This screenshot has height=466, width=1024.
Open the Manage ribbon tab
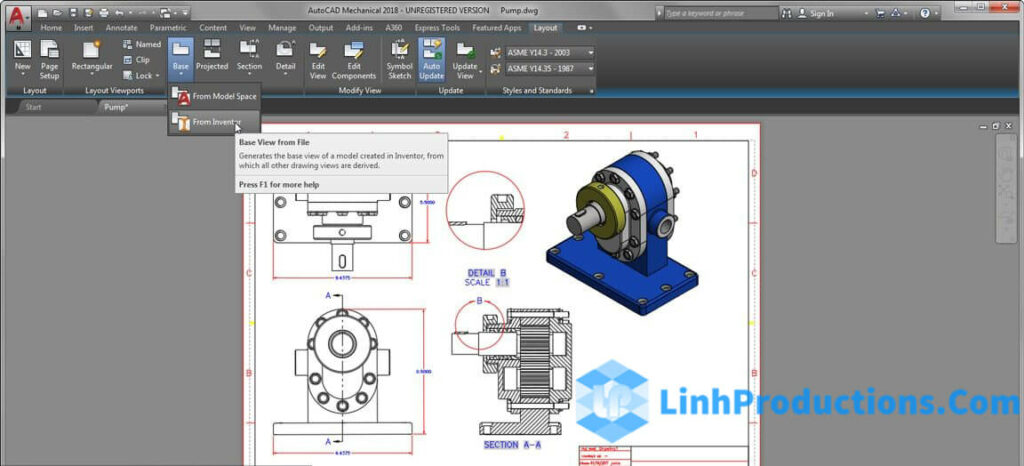click(x=282, y=28)
